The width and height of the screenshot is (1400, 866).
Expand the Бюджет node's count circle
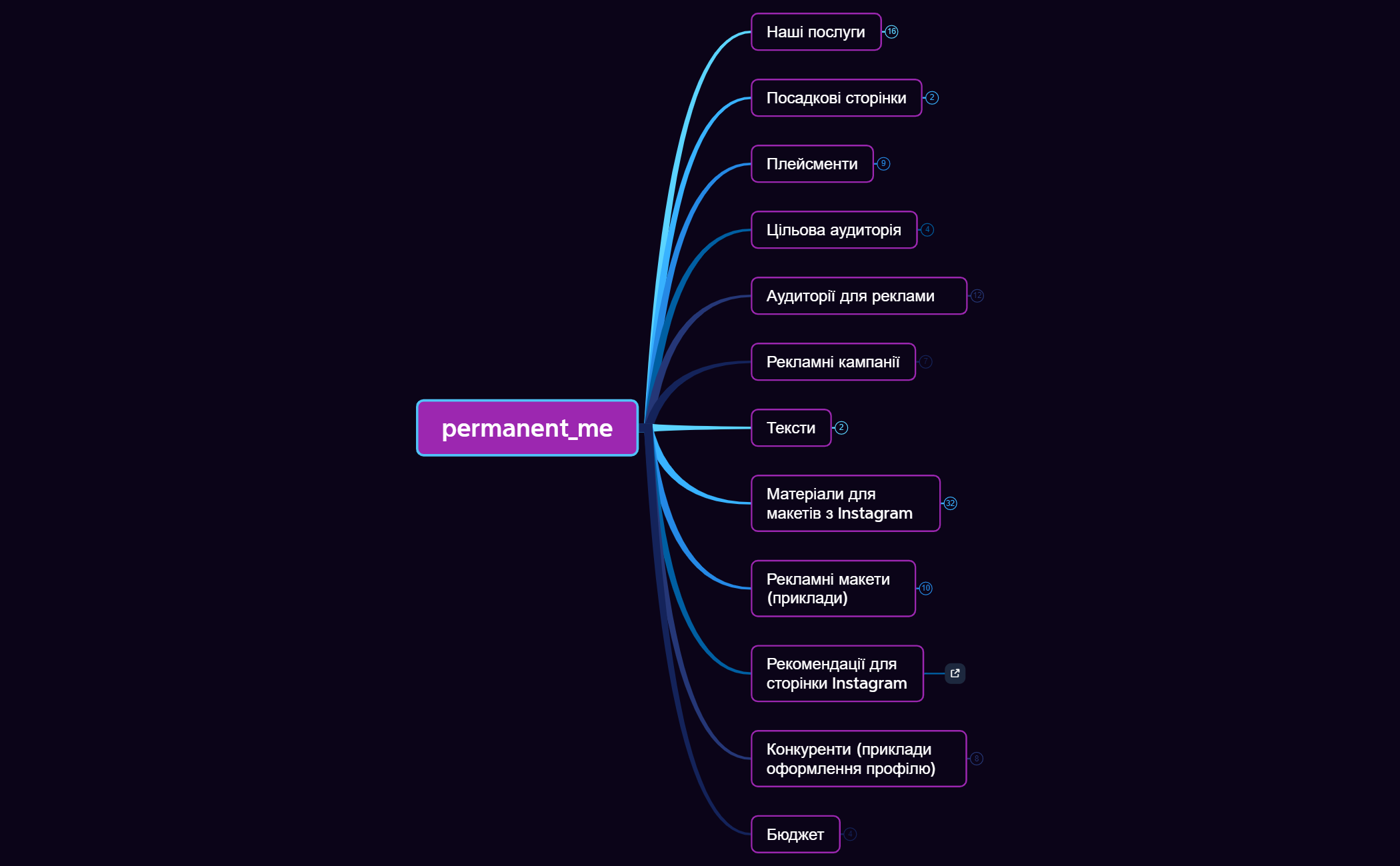[x=850, y=834]
